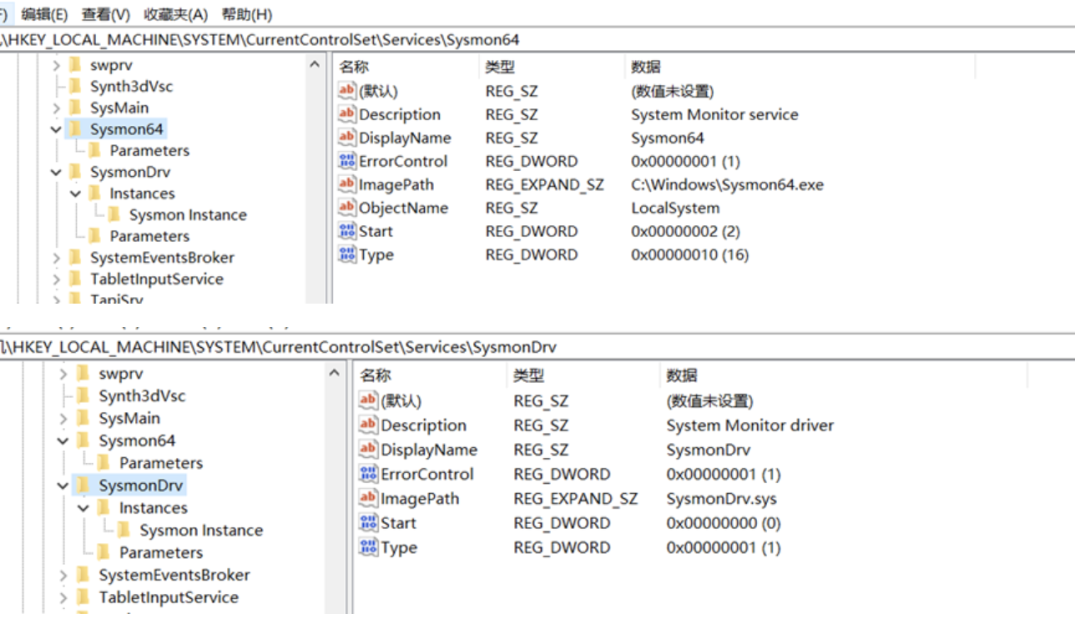Select the highlighted SysmonDrv key in the bottom tree

[x=141, y=485]
